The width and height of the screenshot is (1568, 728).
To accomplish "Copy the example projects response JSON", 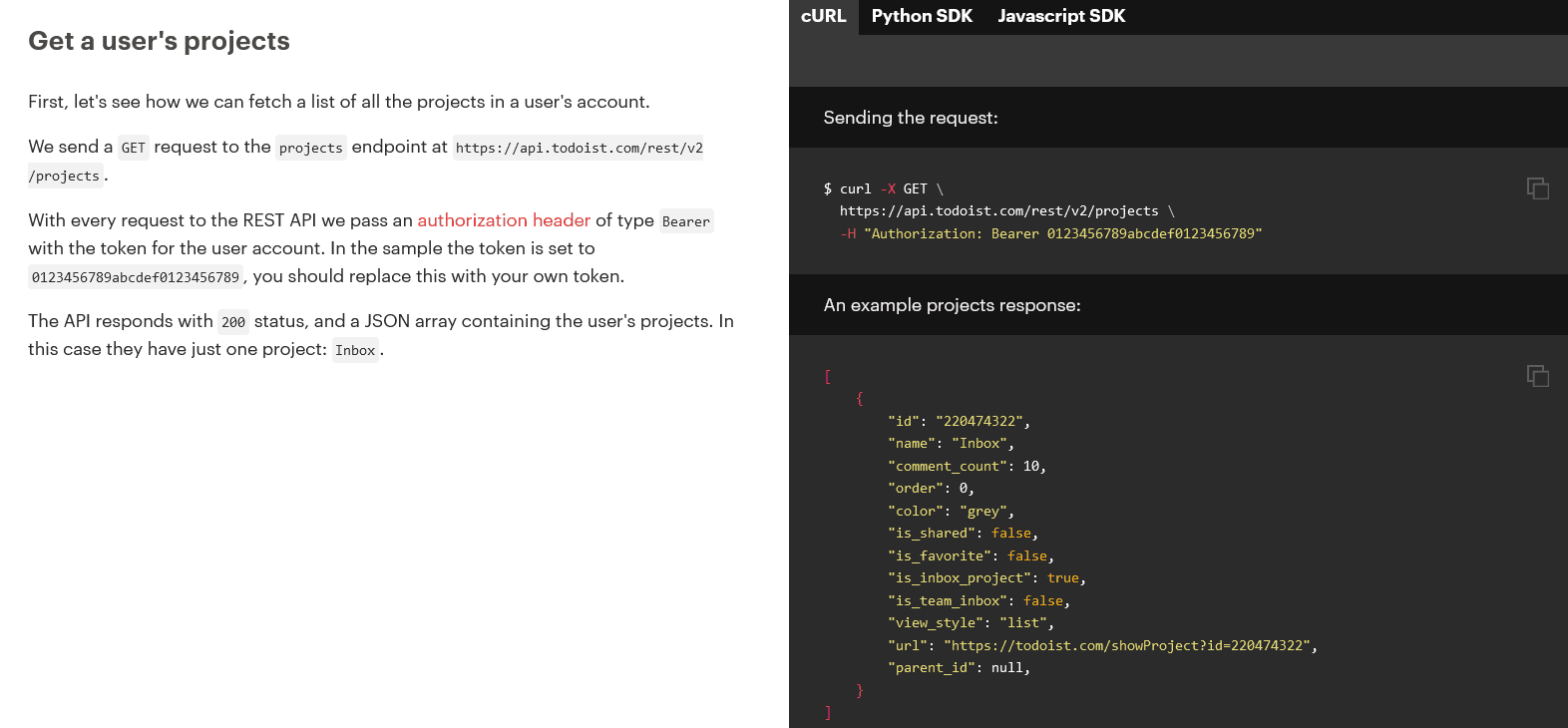I will click(x=1537, y=376).
